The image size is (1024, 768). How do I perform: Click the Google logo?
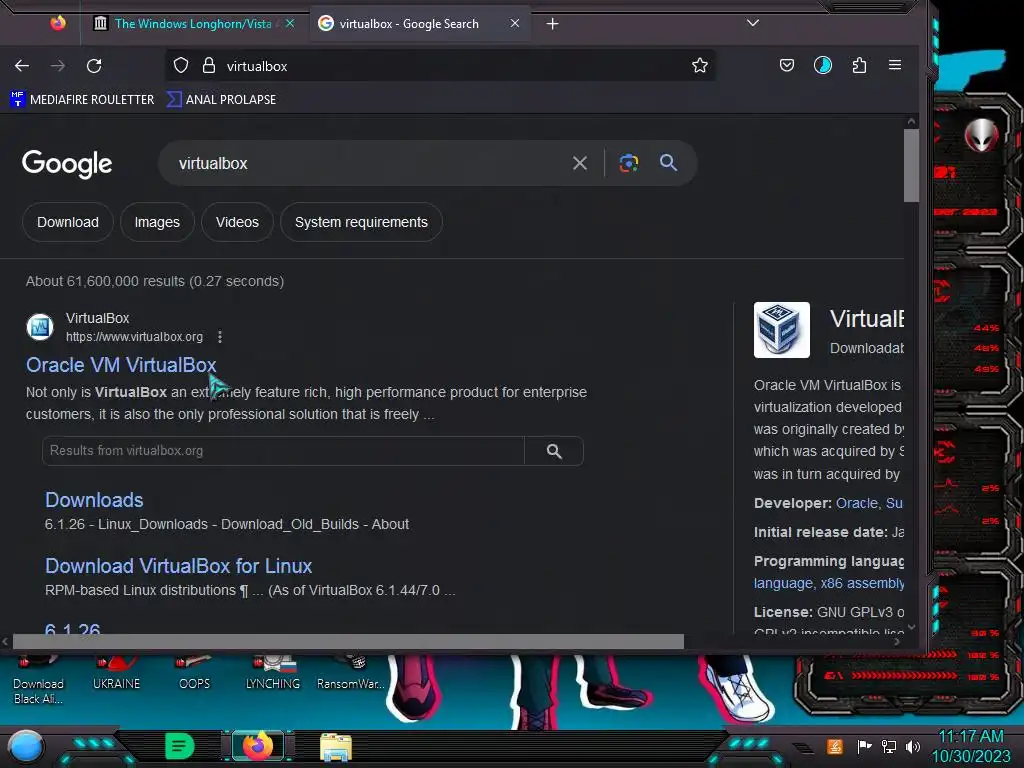pyautogui.click(x=67, y=164)
